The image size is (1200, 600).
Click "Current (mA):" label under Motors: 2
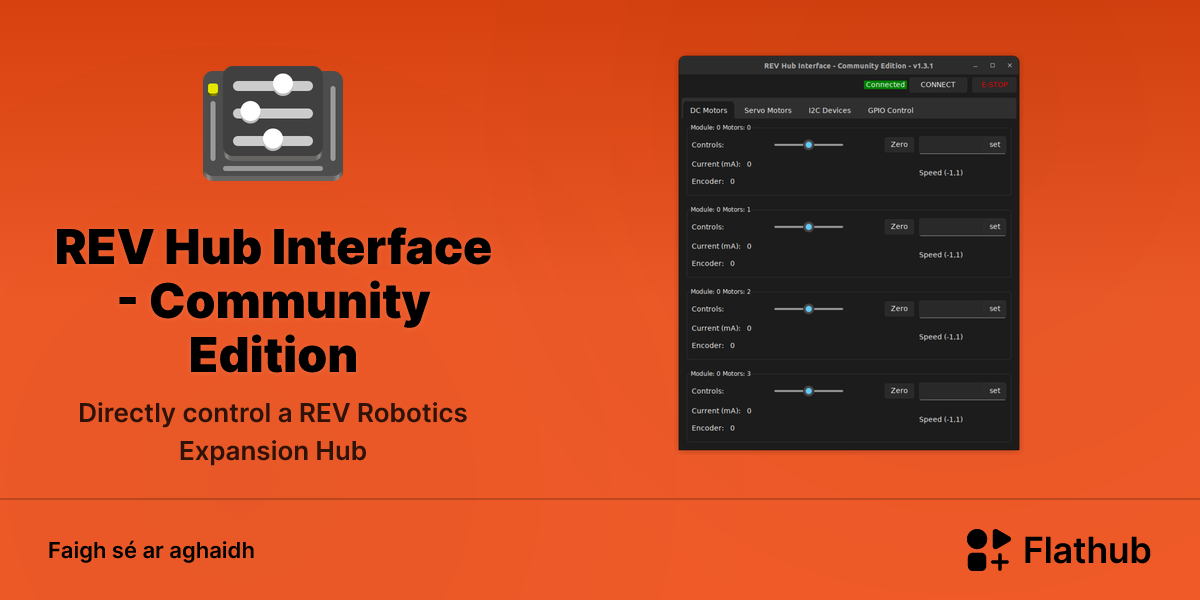[716, 328]
